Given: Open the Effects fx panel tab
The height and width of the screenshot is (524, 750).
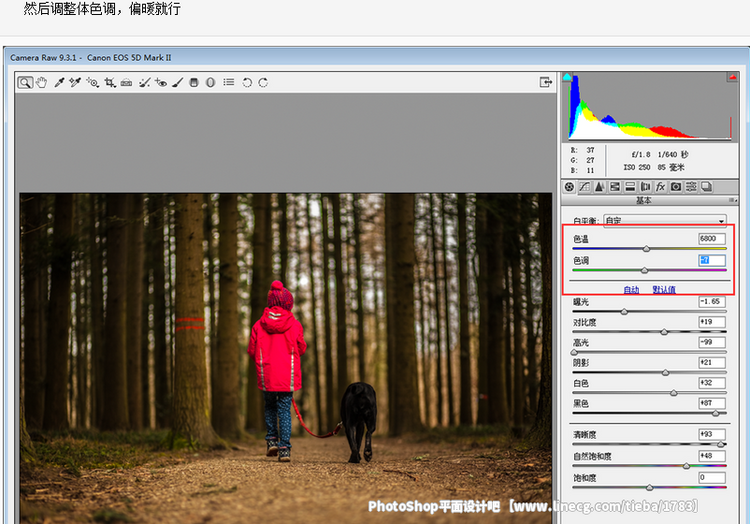Looking at the screenshot, I should tap(661, 186).
